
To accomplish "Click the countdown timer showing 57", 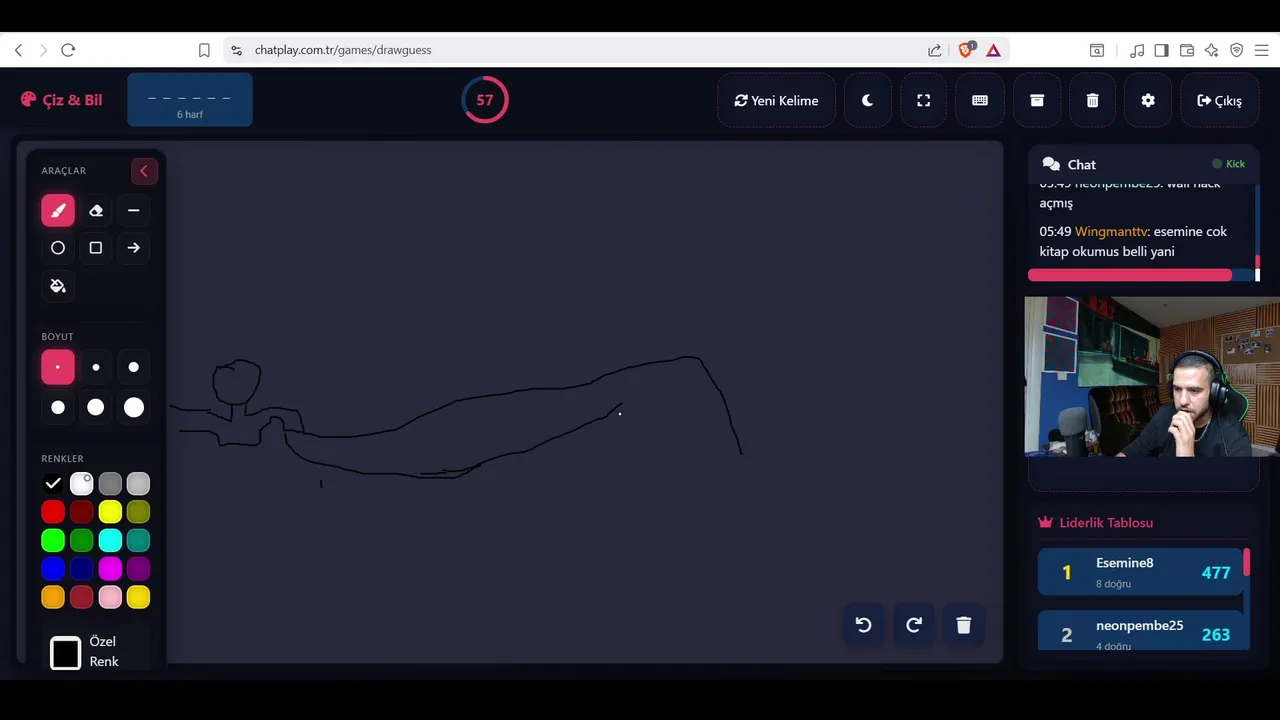I will coord(485,100).
